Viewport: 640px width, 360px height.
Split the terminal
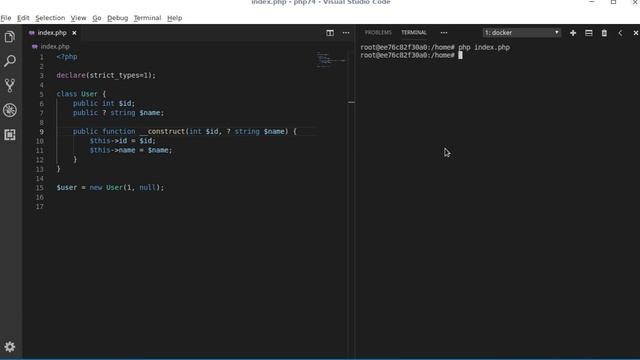[x=589, y=33]
